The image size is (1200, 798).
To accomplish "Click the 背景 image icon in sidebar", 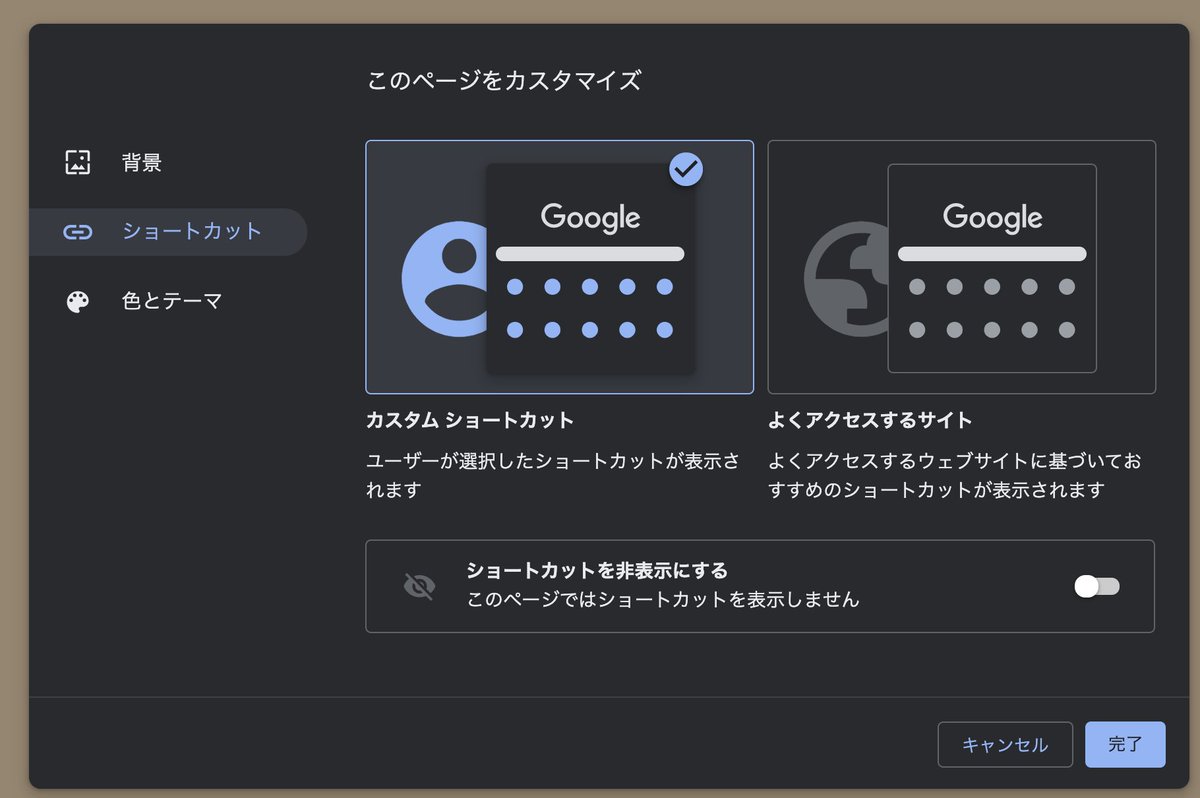I will pyautogui.click(x=78, y=162).
